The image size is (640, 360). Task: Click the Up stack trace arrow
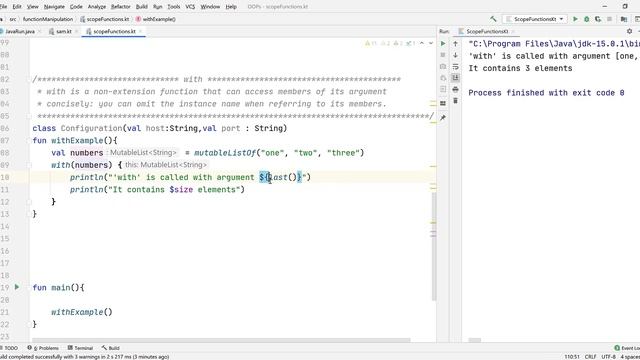pyautogui.click(x=456, y=43)
